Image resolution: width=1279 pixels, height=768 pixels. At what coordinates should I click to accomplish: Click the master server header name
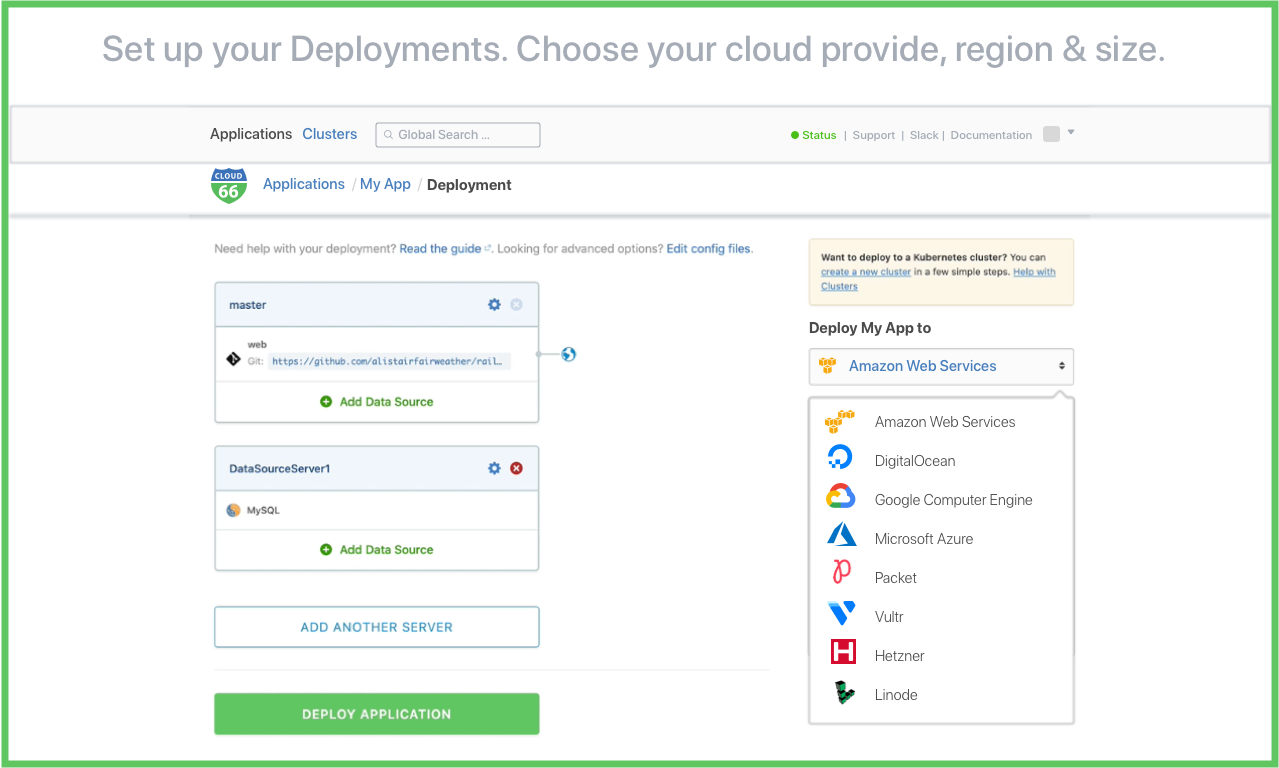248,305
